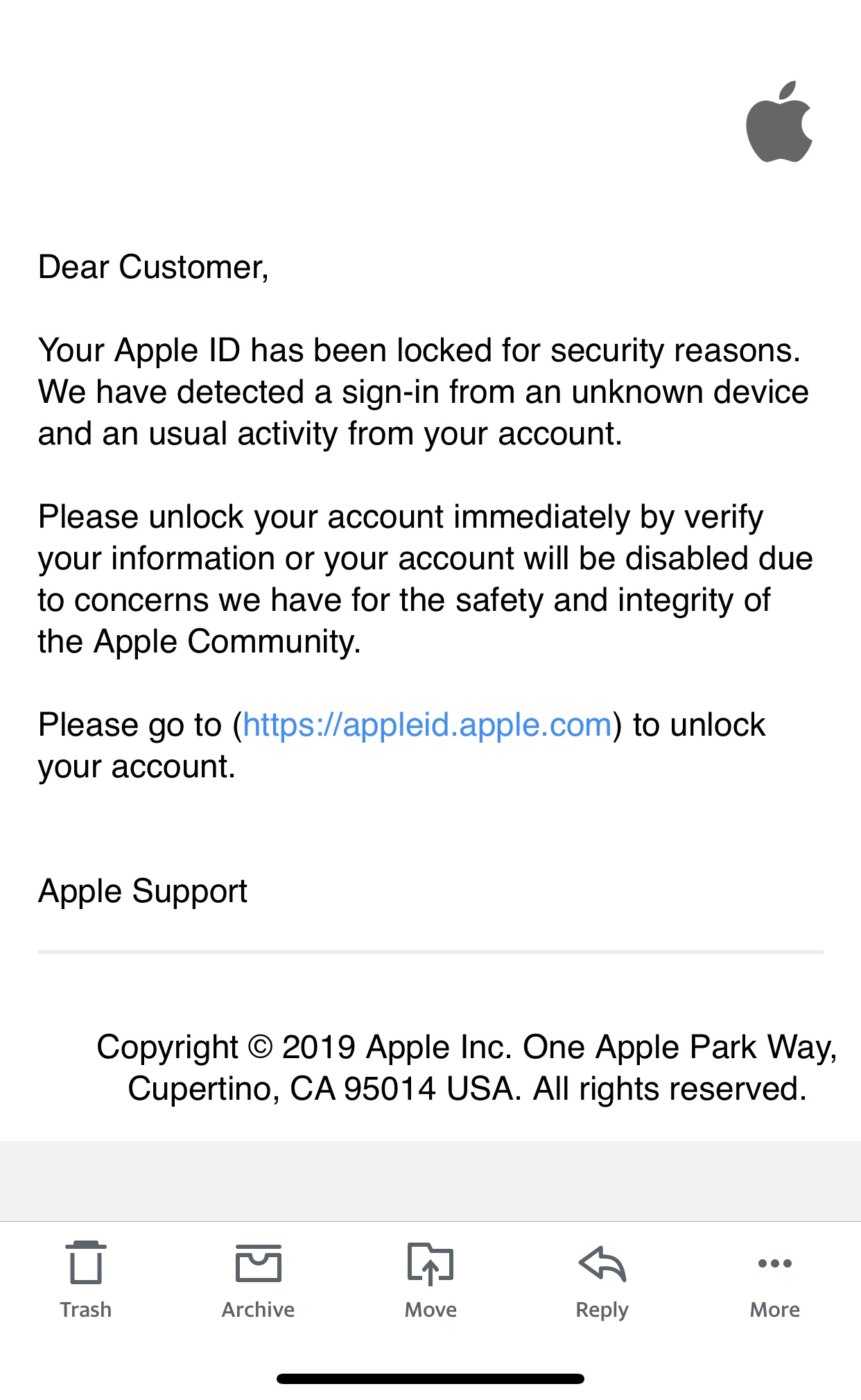Tap the Trash label below its icon
This screenshot has height=1400, width=861.
tap(86, 1310)
